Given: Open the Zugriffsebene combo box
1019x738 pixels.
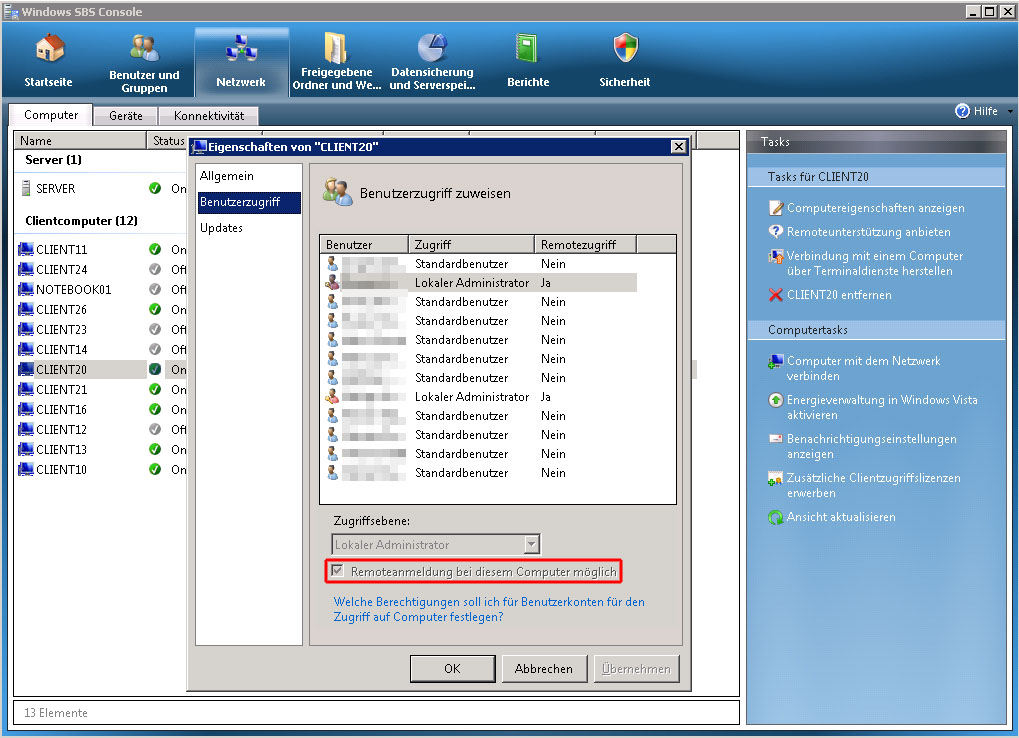Looking at the screenshot, I should [x=436, y=544].
